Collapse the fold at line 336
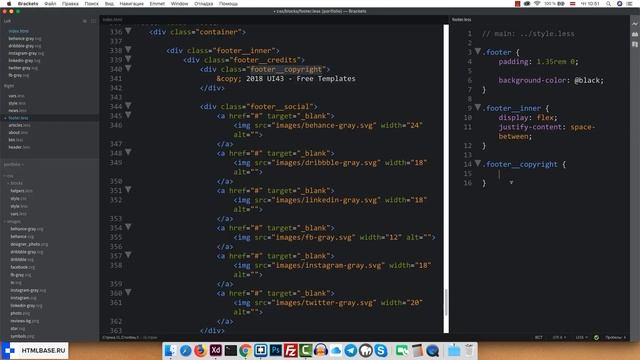This screenshot has height=360, width=640. point(128,31)
